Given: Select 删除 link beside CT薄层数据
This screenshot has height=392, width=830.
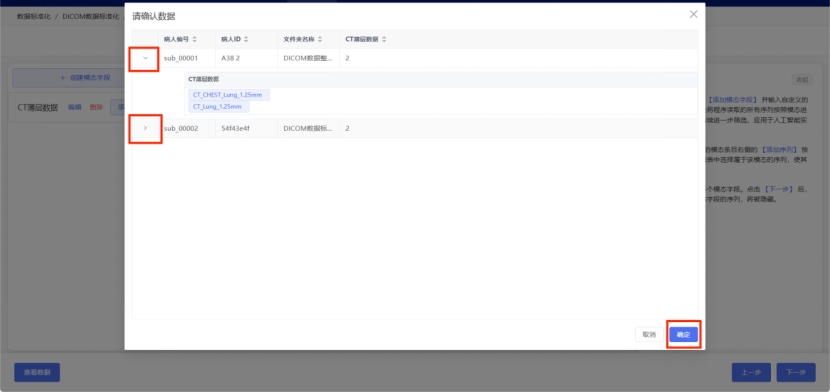Looking at the screenshot, I should tap(96, 107).
